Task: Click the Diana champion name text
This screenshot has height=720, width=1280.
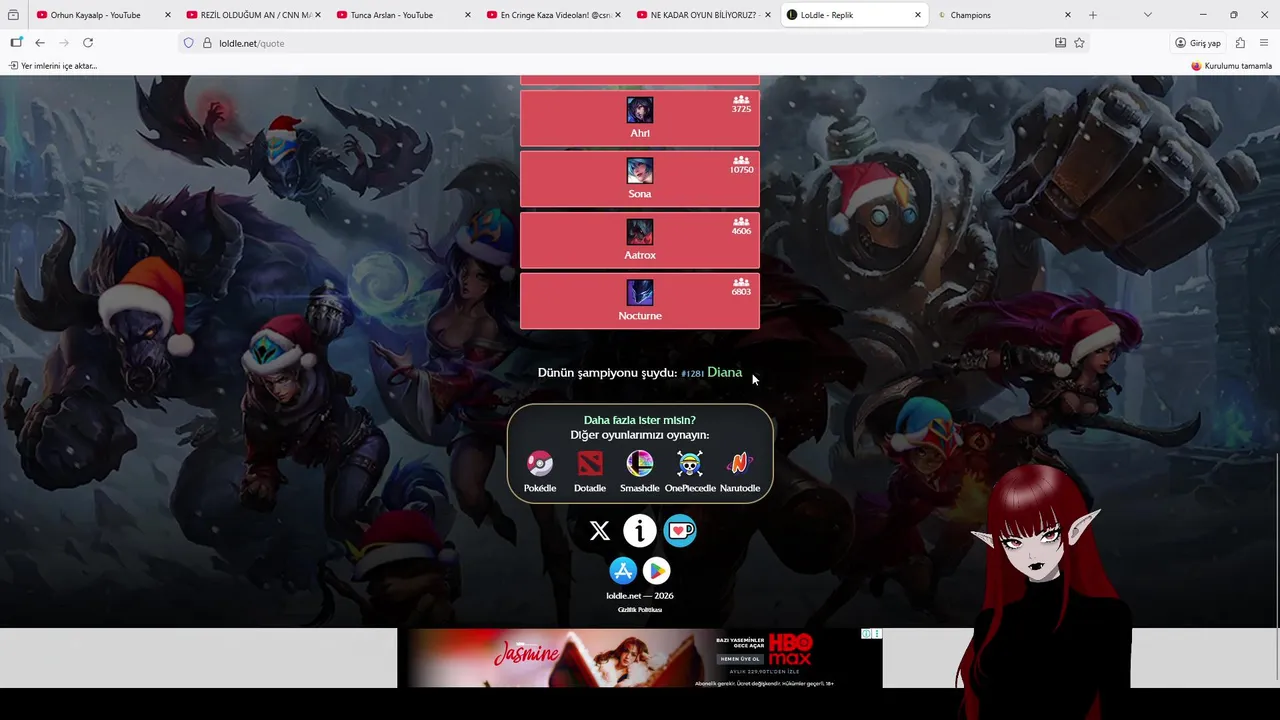Action: coord(724,372)
